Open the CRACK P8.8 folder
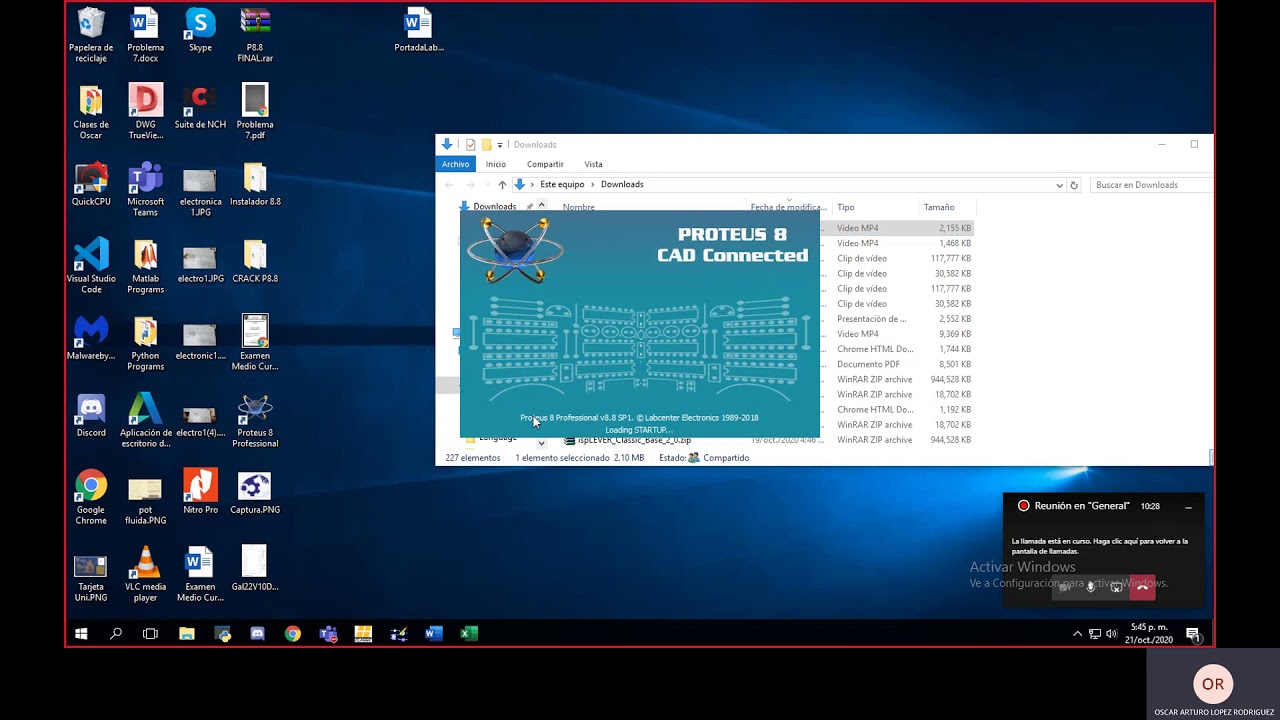The height and width of the screenshot is (720, 1280). 255,261
